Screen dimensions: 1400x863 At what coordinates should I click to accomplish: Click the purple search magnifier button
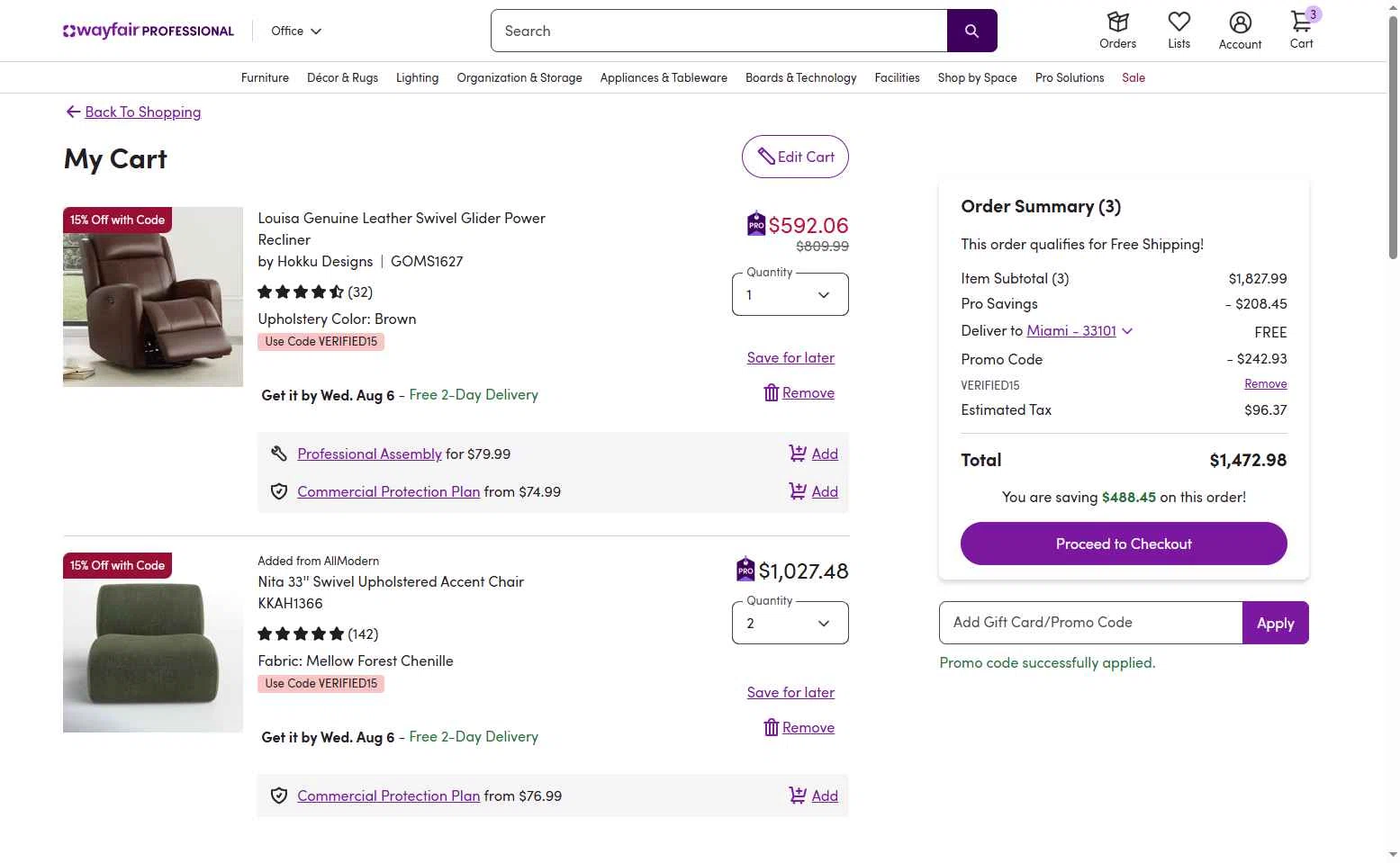(x=971, y=31)
